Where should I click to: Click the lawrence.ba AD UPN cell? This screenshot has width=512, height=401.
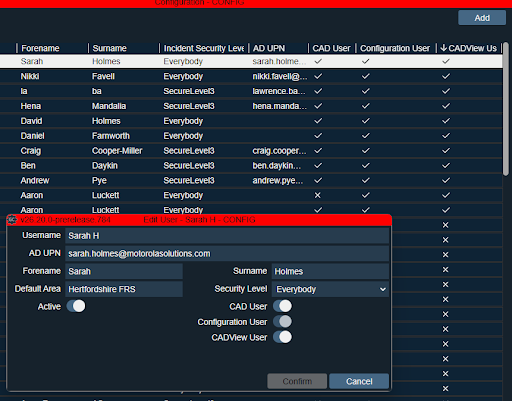click(x=279, y=91)
